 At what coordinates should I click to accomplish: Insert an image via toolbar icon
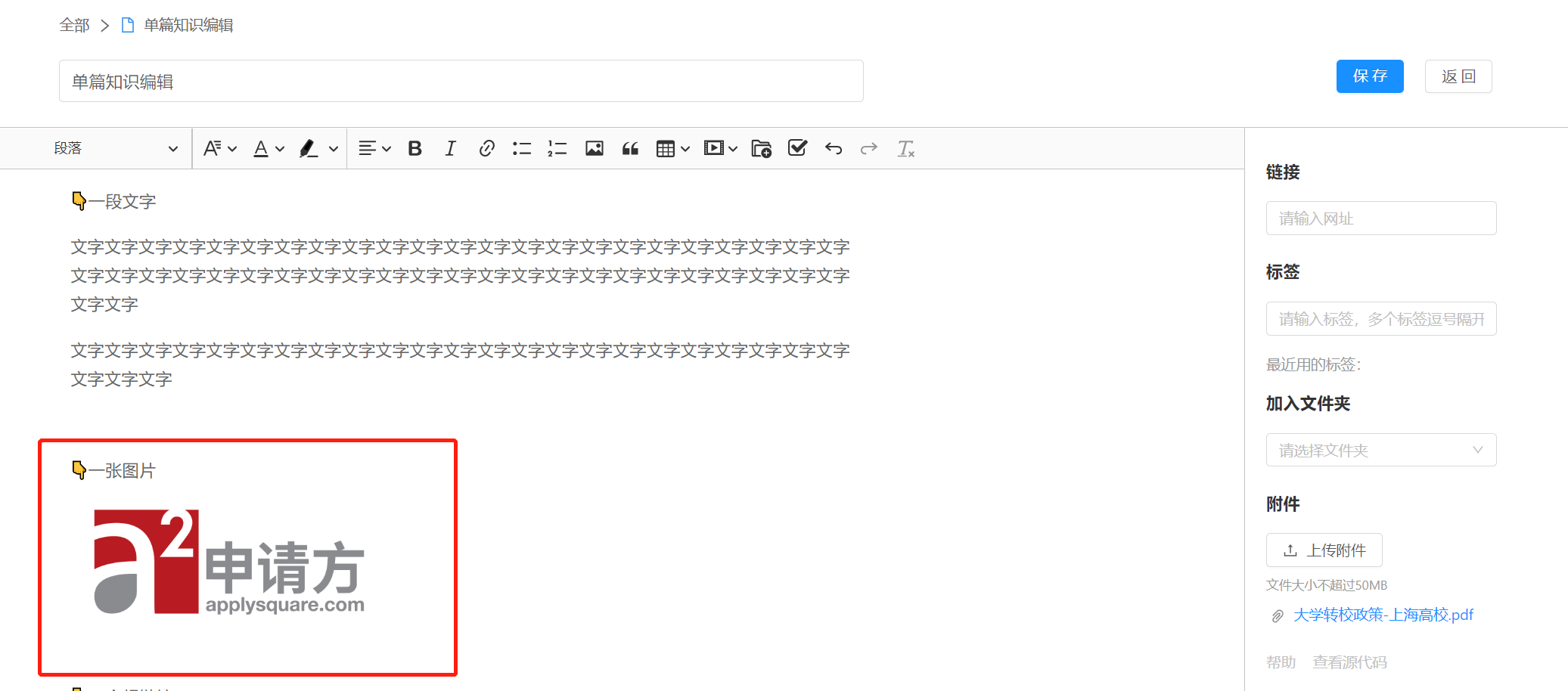click(x=595, y=148)
